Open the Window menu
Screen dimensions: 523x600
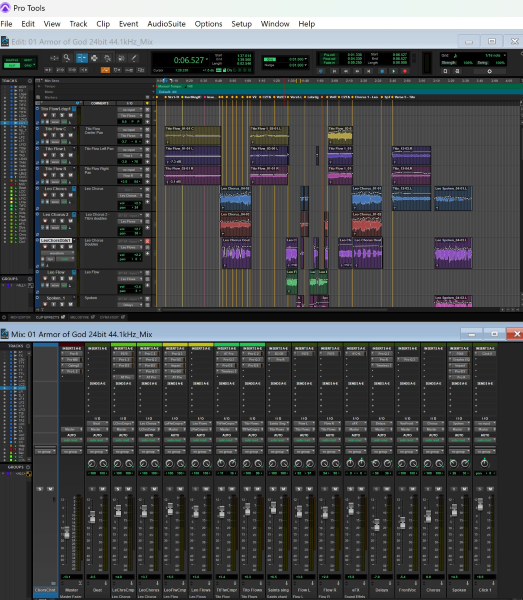click(x=275, y=24)
